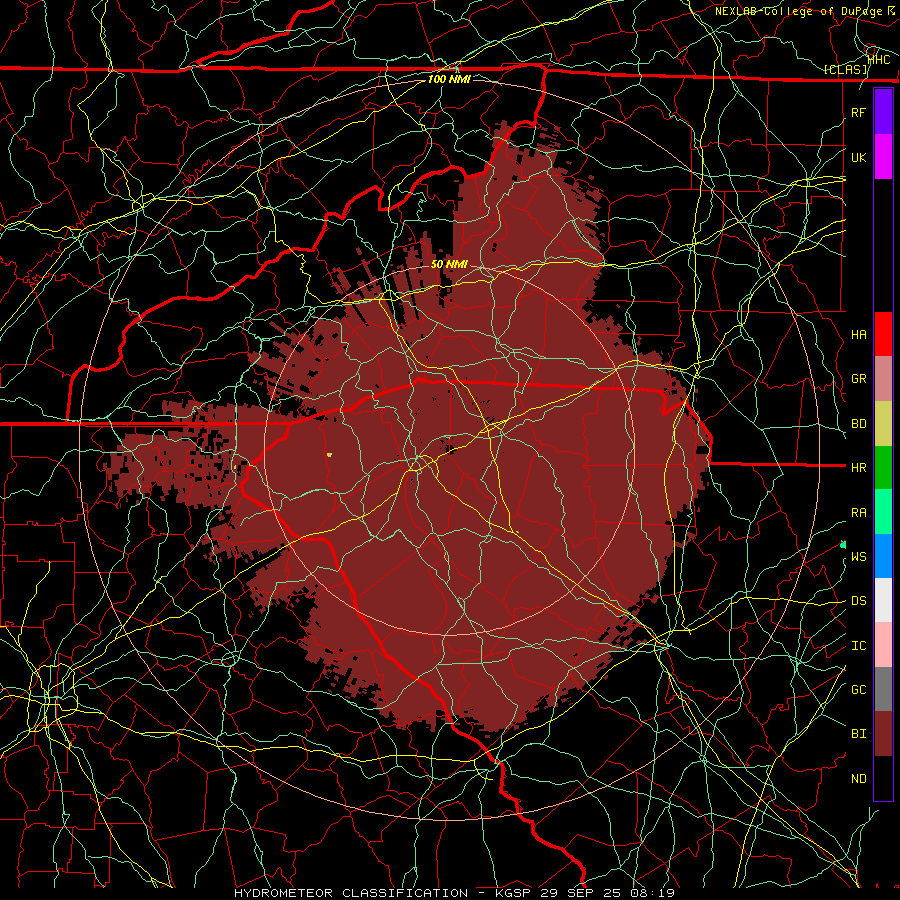This screenshot has height=900, width=900.
Task: Click the black ND legend color swatch
Action: (x=883, y=778)
